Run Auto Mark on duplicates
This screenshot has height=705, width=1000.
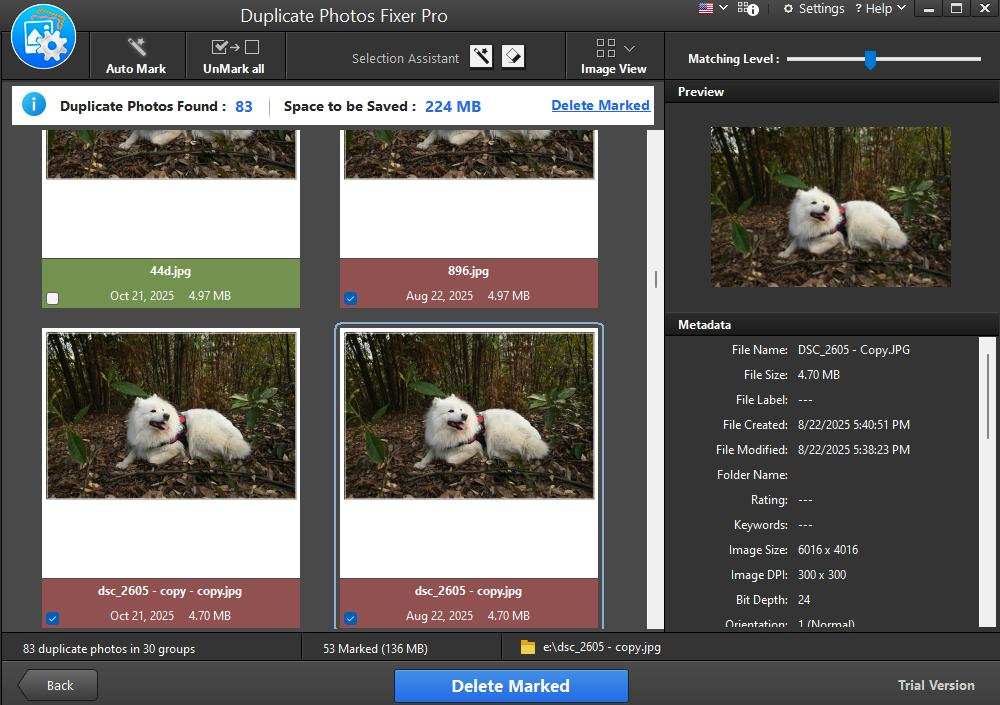coord(136,56)
